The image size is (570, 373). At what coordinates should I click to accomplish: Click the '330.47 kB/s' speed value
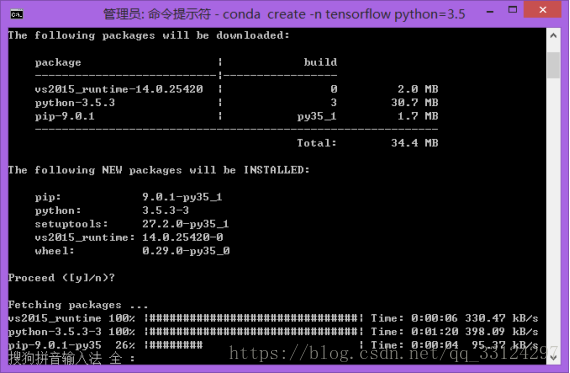[x=502, y=318]
